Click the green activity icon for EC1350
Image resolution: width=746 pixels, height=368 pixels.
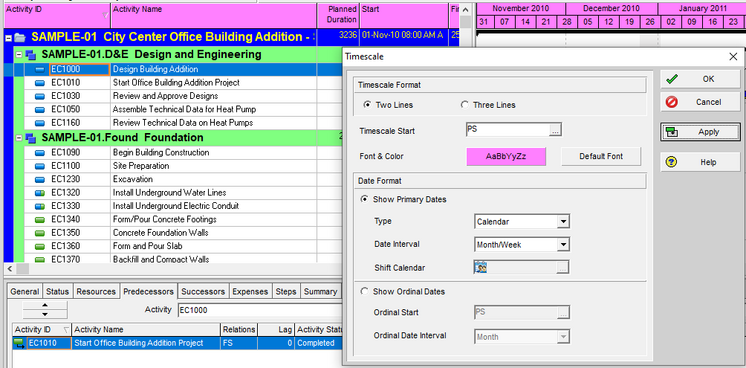click(x=40, y=233)
